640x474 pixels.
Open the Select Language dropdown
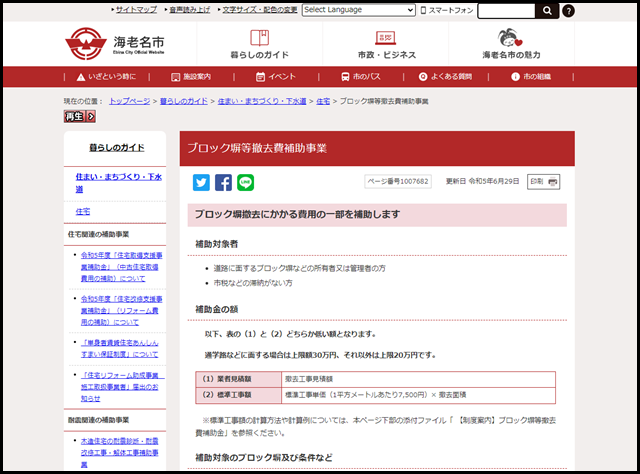(x=360, y=9)
